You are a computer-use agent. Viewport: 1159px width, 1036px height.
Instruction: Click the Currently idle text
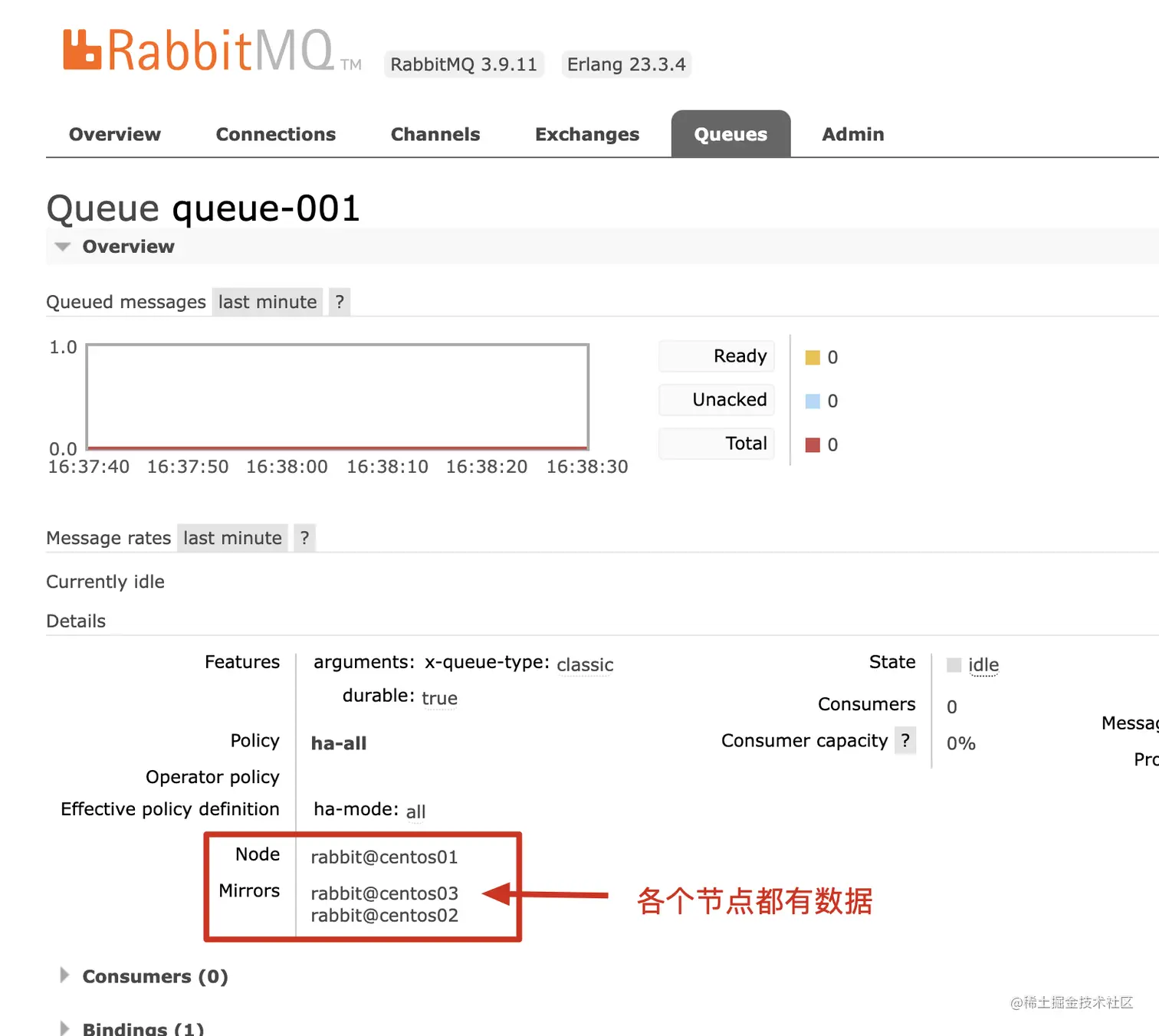(106, 582)
